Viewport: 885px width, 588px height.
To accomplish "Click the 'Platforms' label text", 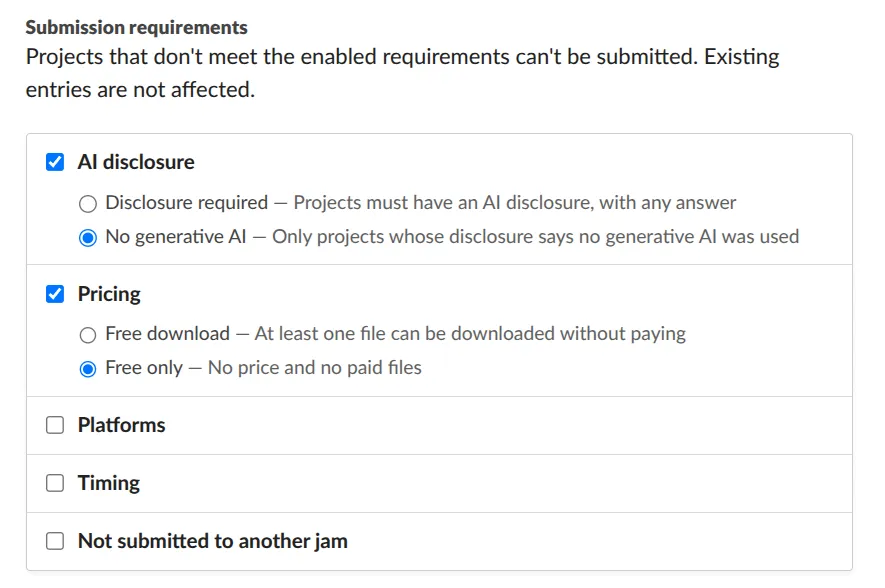I will click(x=121, y=425).
